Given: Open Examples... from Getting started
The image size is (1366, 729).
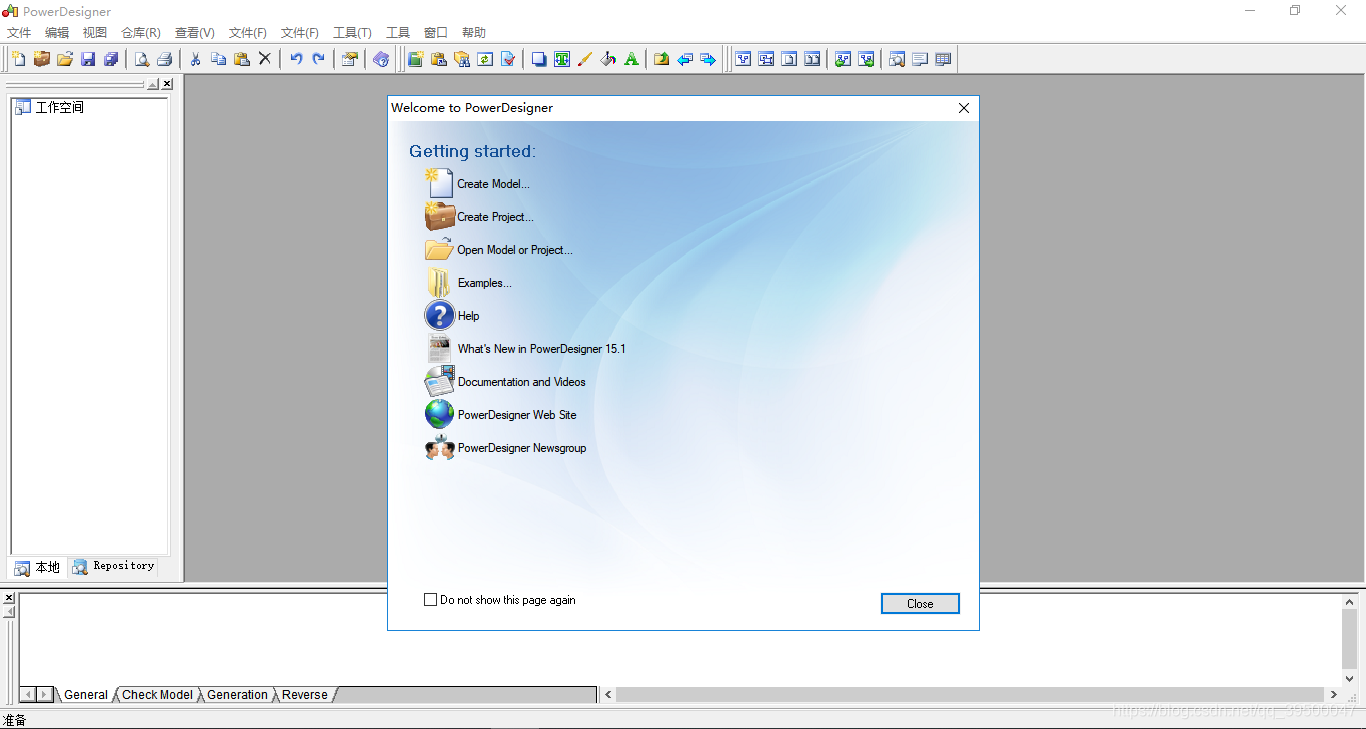Looking at the screenshot, I should coord(485,283).
